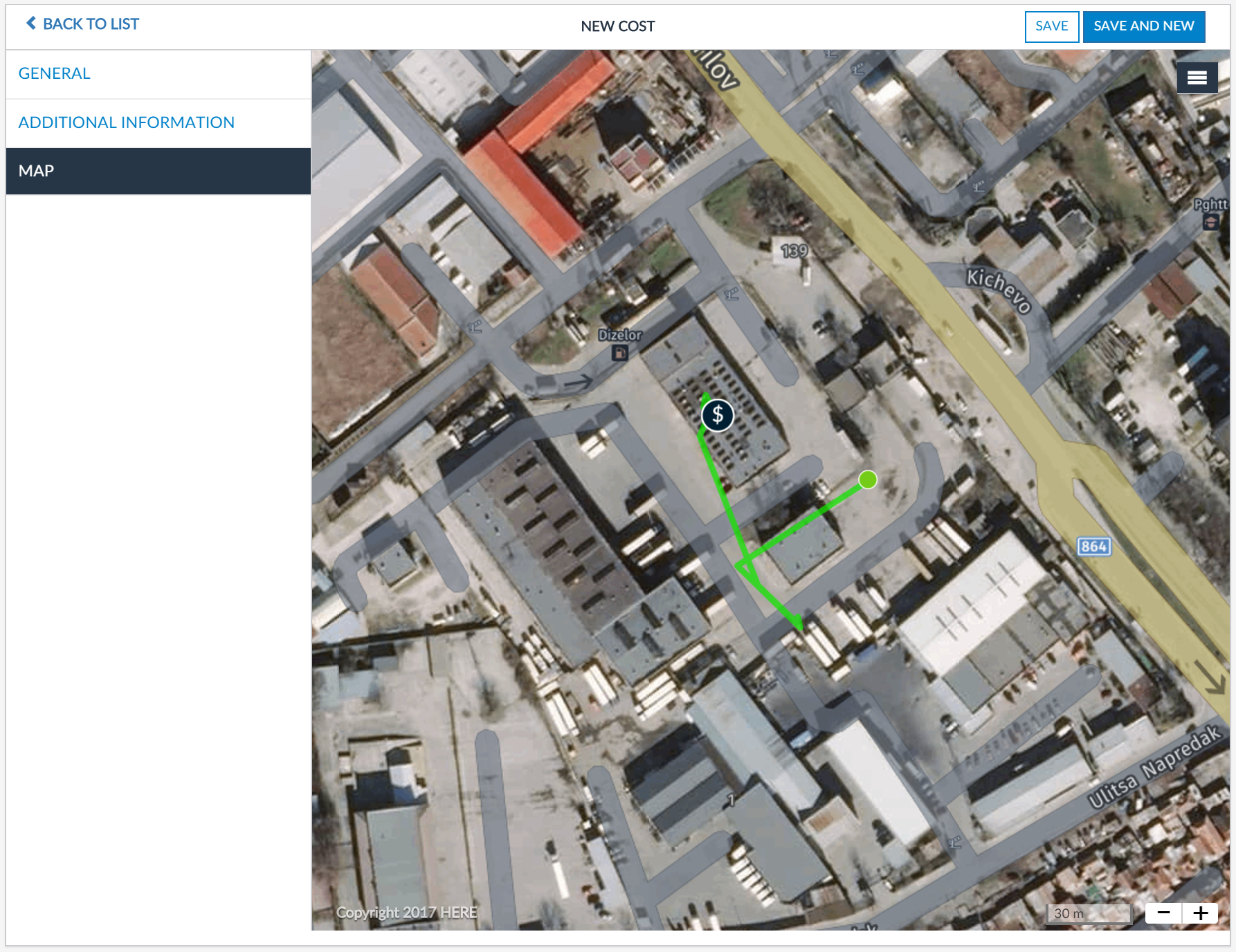Select the Map tab

pyautogui.click(x=37, y=171)
